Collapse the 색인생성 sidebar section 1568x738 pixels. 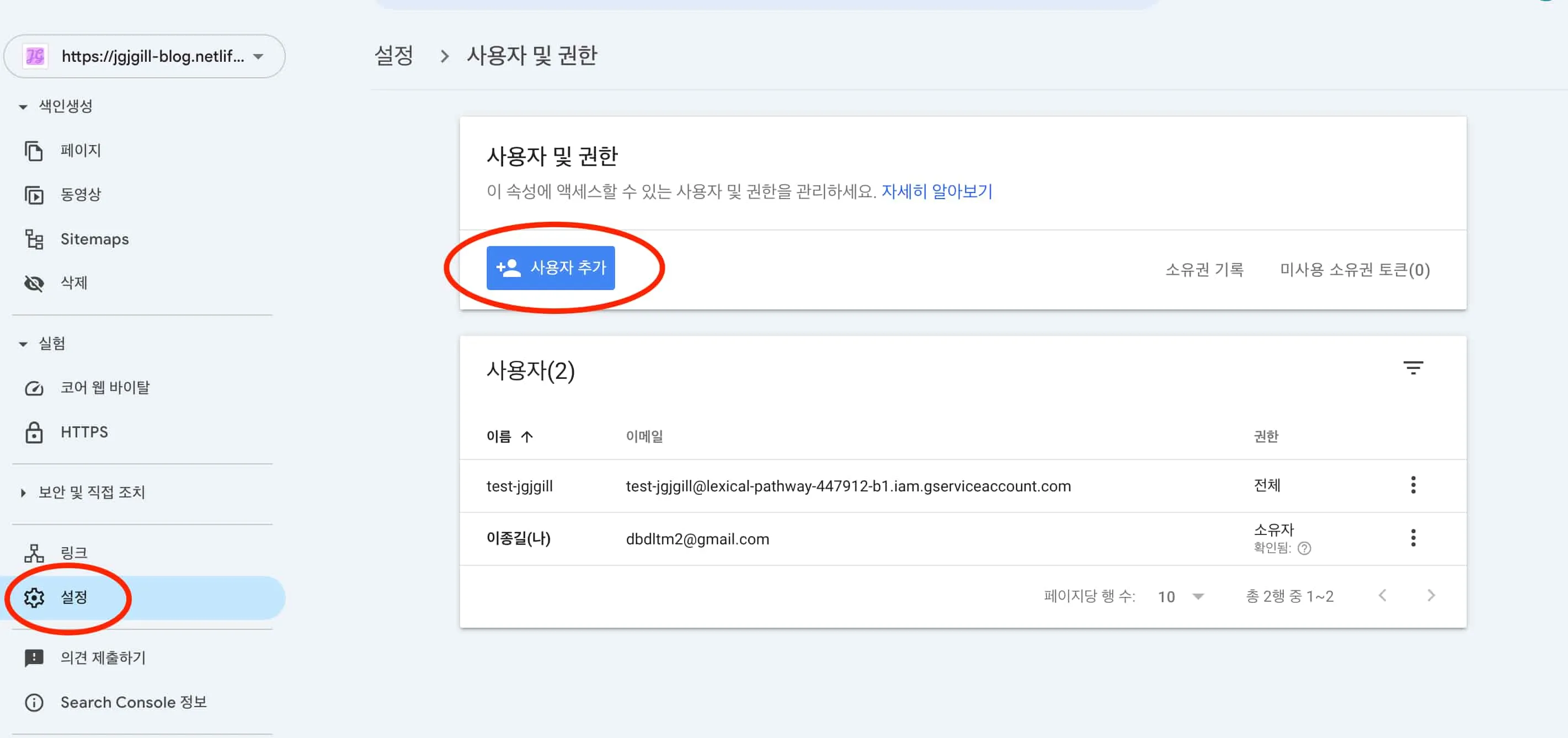(x=22, y=105)
